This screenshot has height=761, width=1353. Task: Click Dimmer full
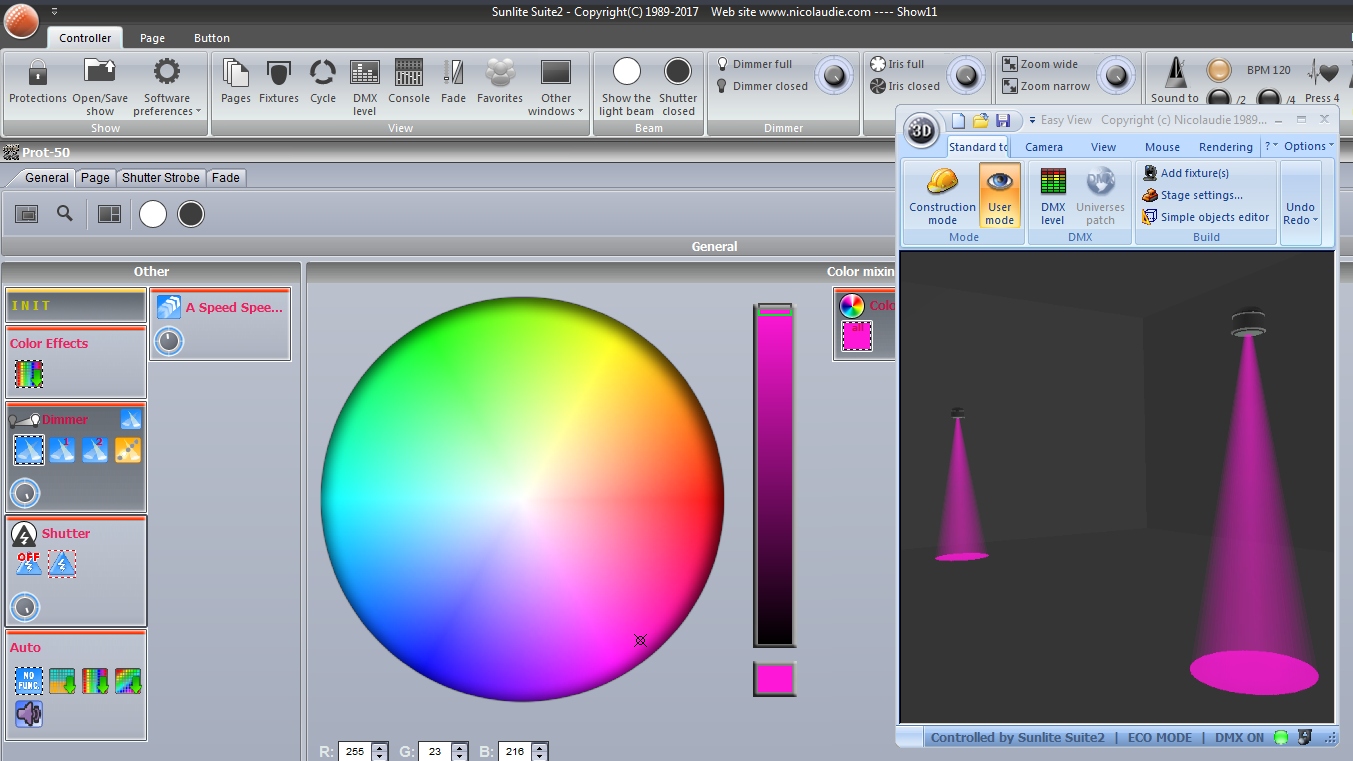click(x=753, y=64)
